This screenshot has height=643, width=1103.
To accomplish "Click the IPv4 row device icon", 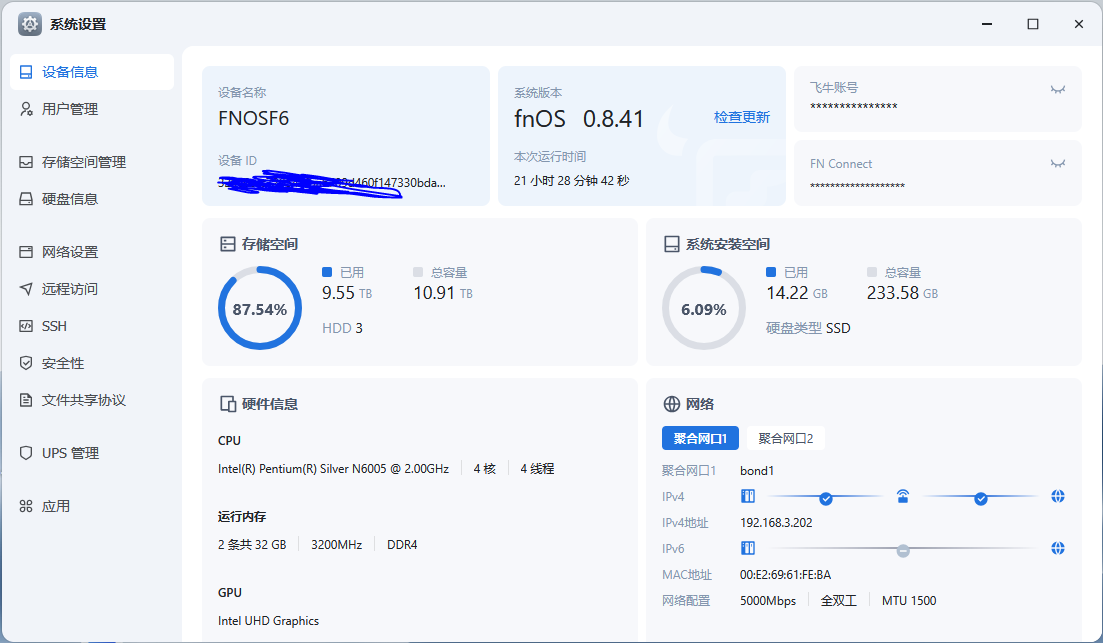I will pyautogui.click(x=748, y=496).
